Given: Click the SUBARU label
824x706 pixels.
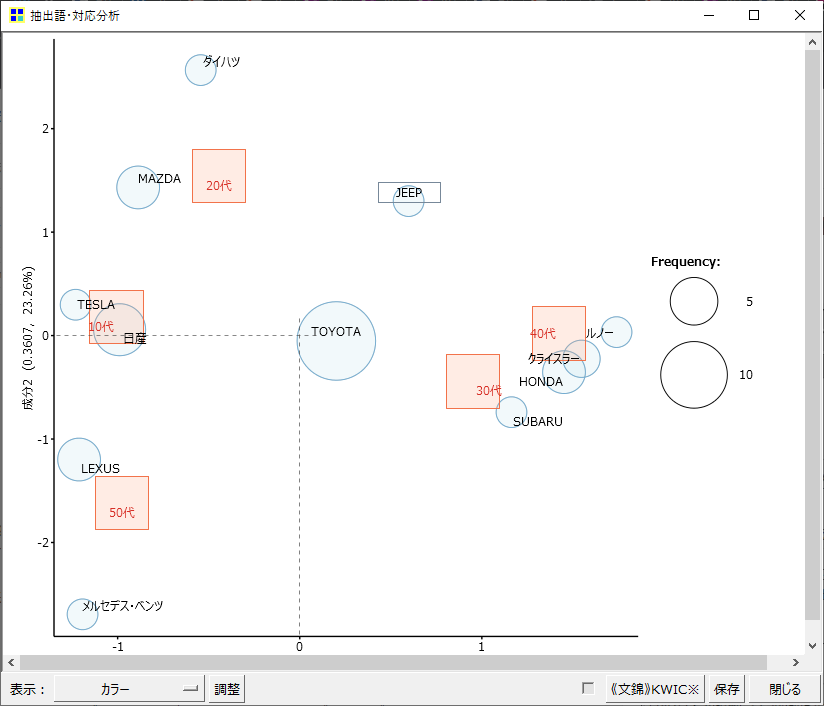Looking at the screenshot, I should pos(538,422).
